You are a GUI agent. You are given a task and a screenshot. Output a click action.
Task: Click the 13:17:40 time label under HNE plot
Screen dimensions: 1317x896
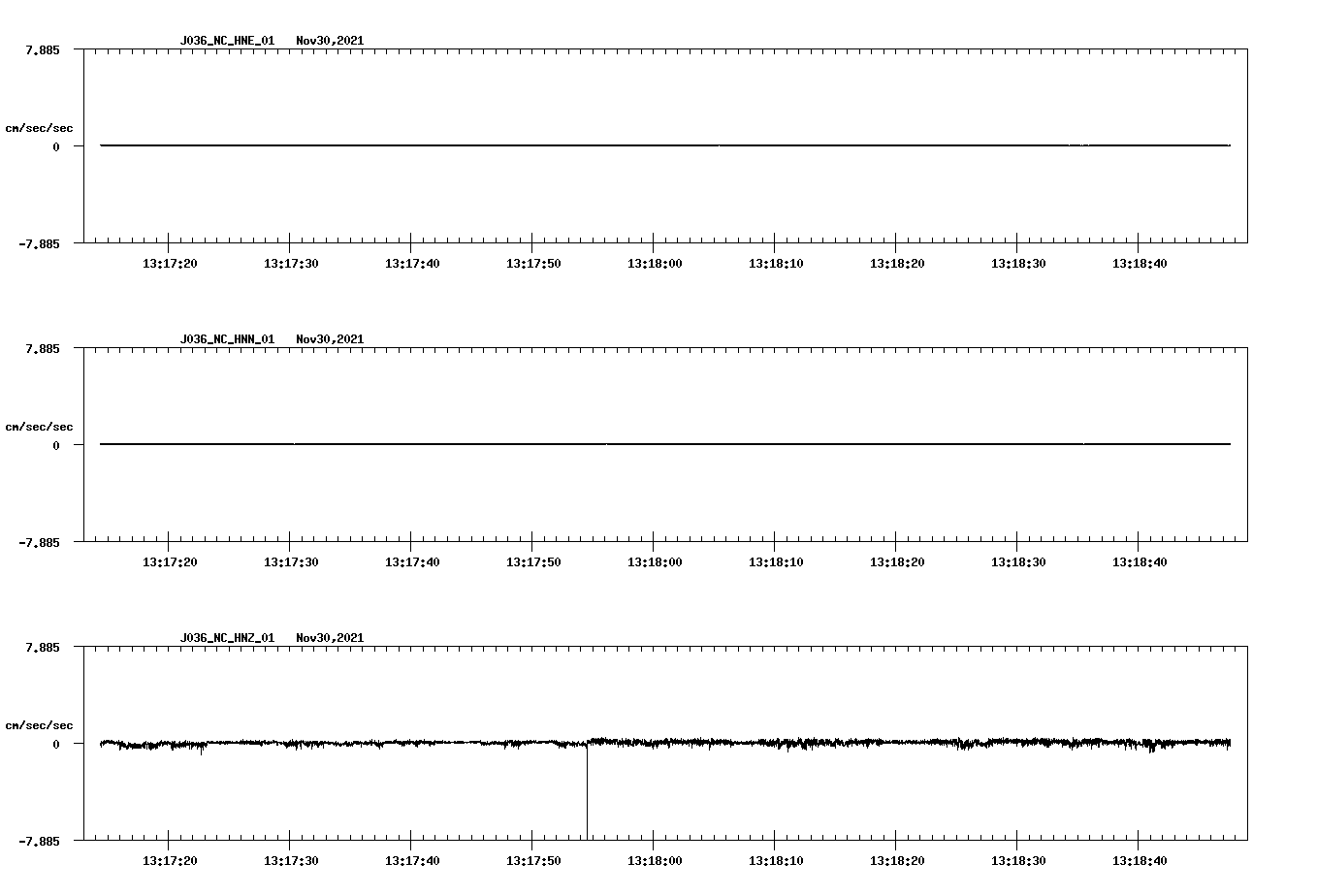coord(412,264)
